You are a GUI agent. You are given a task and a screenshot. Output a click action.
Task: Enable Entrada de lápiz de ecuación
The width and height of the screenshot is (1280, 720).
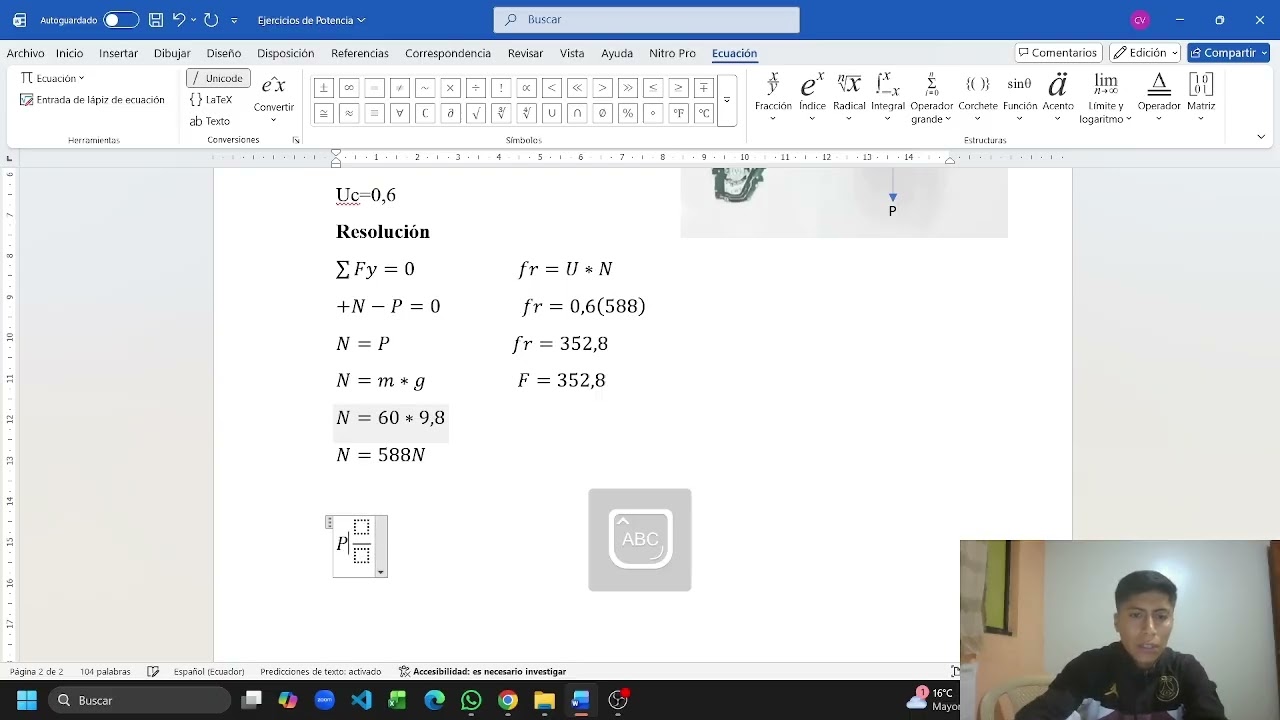pos(92,100)
